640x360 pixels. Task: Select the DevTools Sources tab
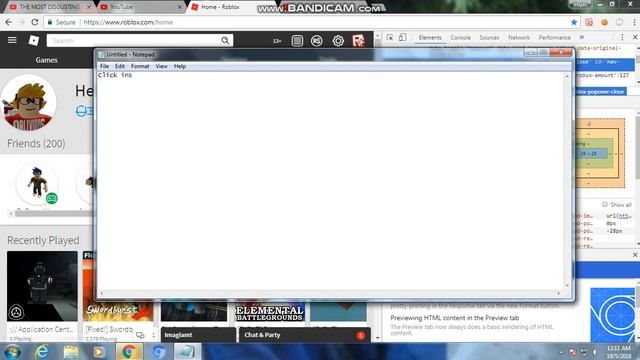[x=489, y=38]
